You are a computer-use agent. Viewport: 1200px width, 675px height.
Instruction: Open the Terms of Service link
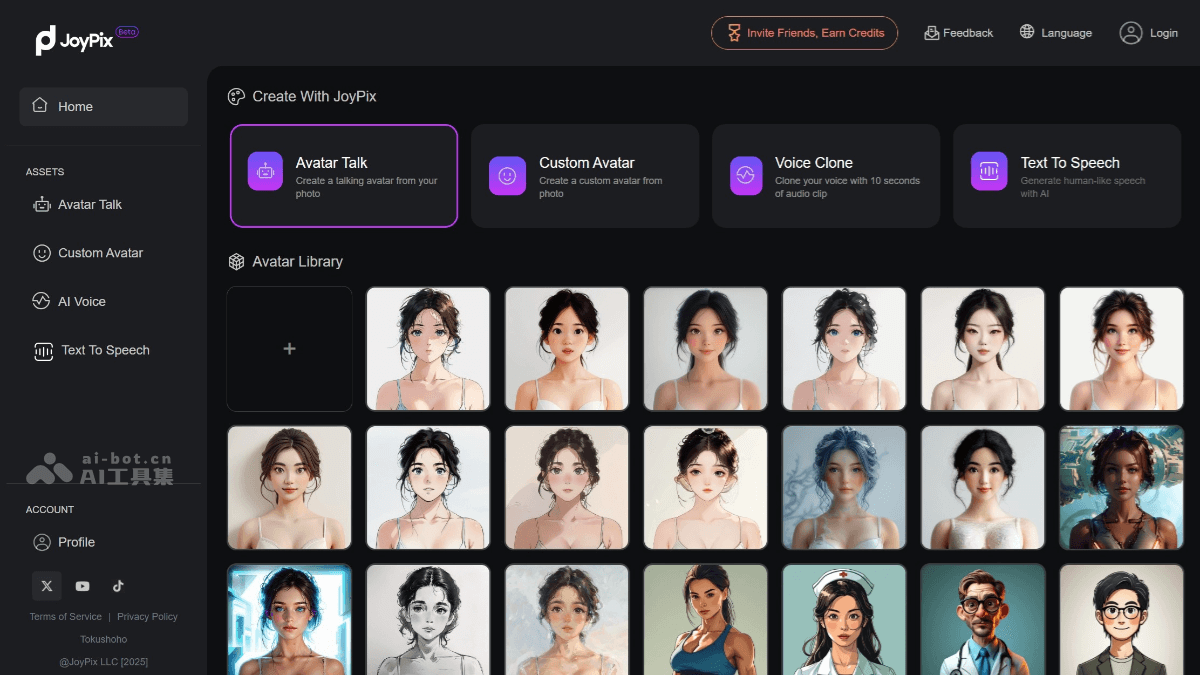click(66, 617)
